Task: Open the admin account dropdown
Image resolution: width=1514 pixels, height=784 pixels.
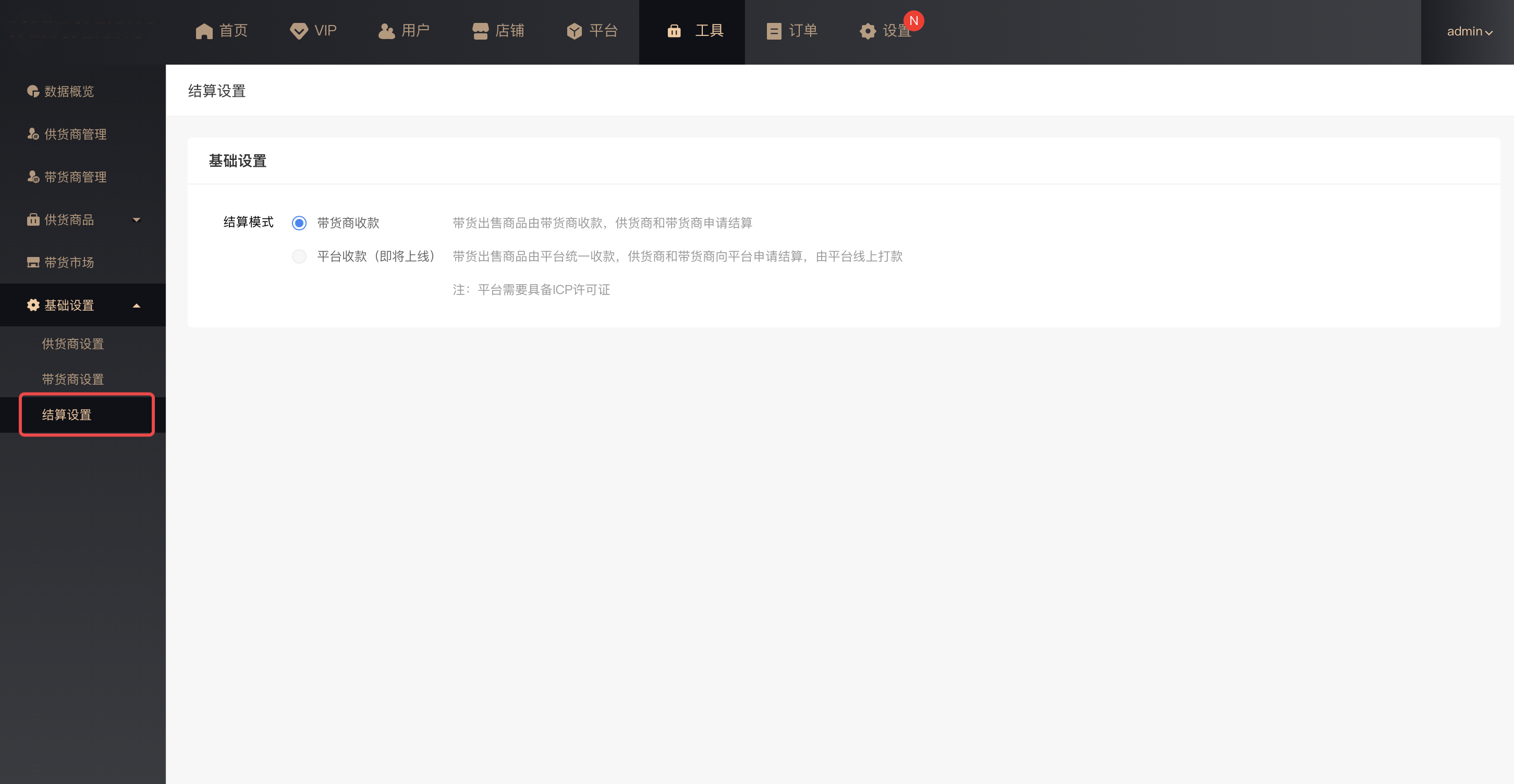Action: click(x=1469, y=32)
